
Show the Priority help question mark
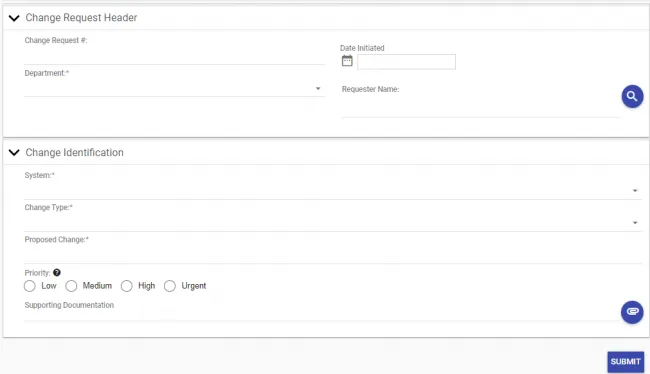(x=57, y=272)
